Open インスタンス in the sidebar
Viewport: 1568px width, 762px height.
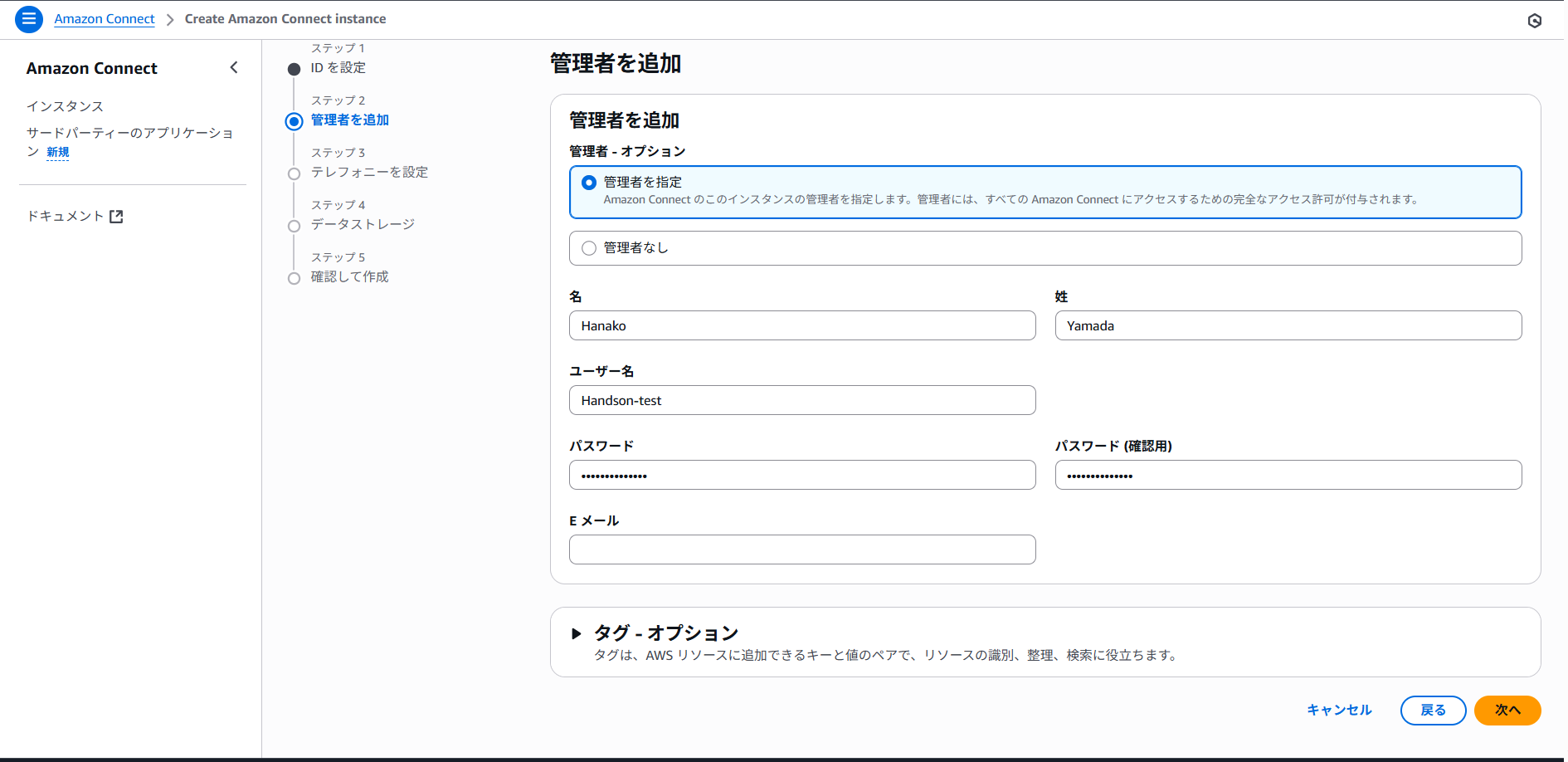click(65, 106)
